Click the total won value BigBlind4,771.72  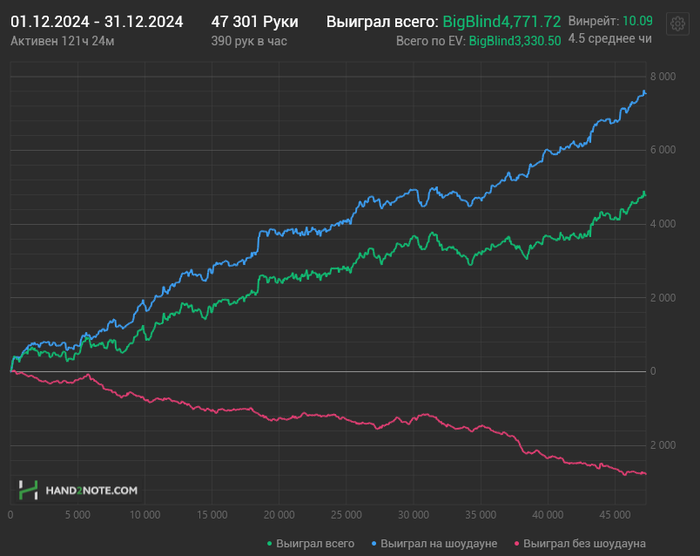click(x=501, y=21)
